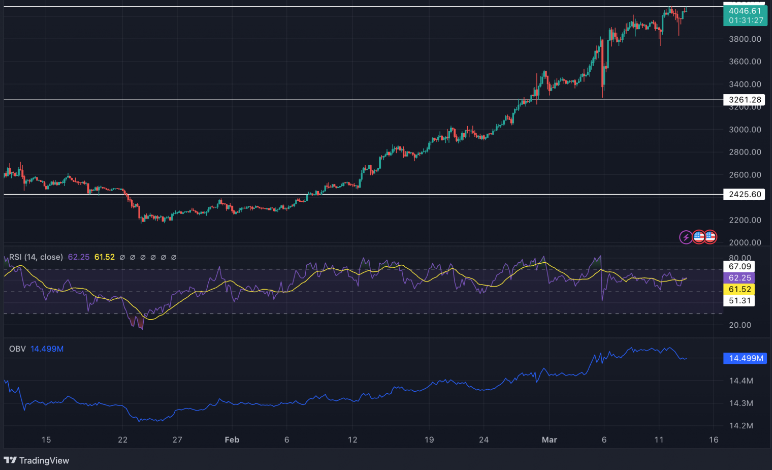
Task: Click the 19 date label on time axis
Action: (x=429, y=439)
